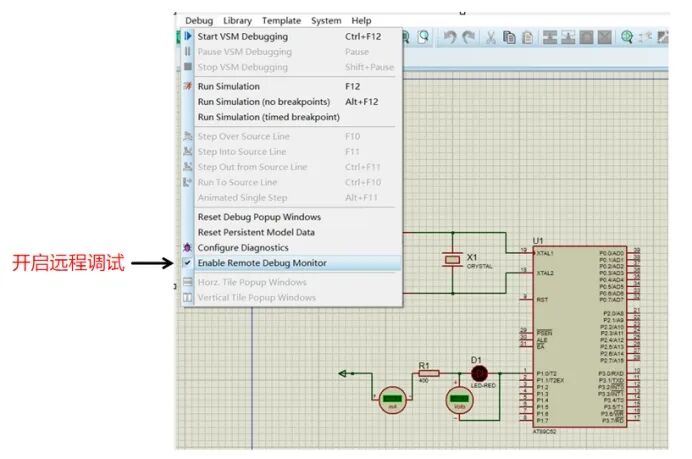Select Reset Persistent Model Data
This screenshot has width=692, height=459.
click(291, 233)
